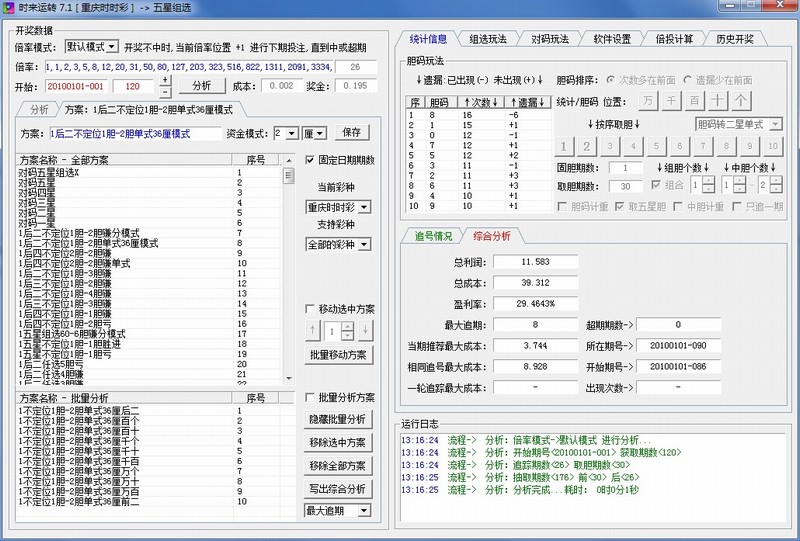
Task: Enable the 批量分析方案 checkbox
Action: tap(310, 397)
